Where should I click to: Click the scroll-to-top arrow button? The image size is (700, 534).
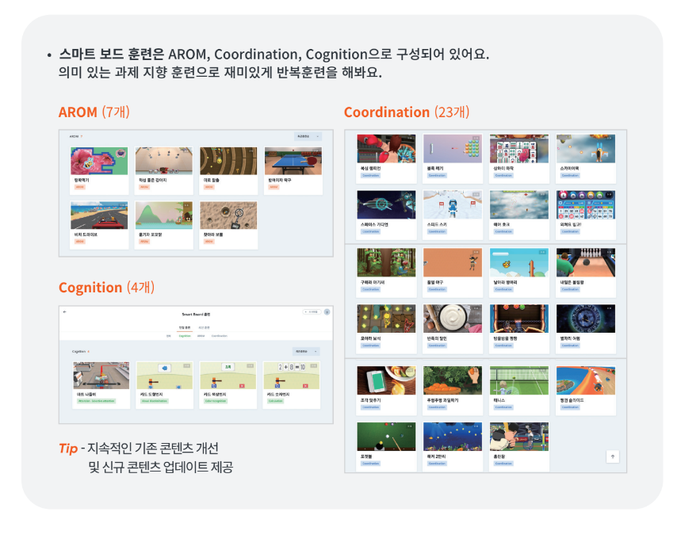tap(612, 455)
